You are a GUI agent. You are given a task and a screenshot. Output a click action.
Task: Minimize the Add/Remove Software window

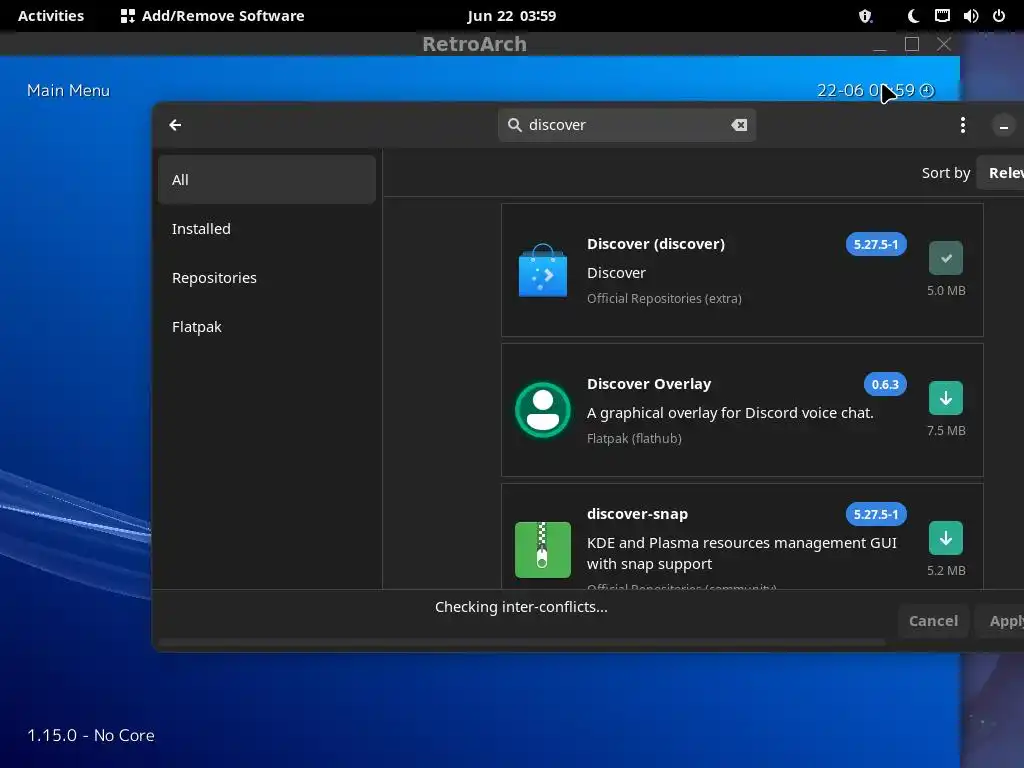[1004, 125]
